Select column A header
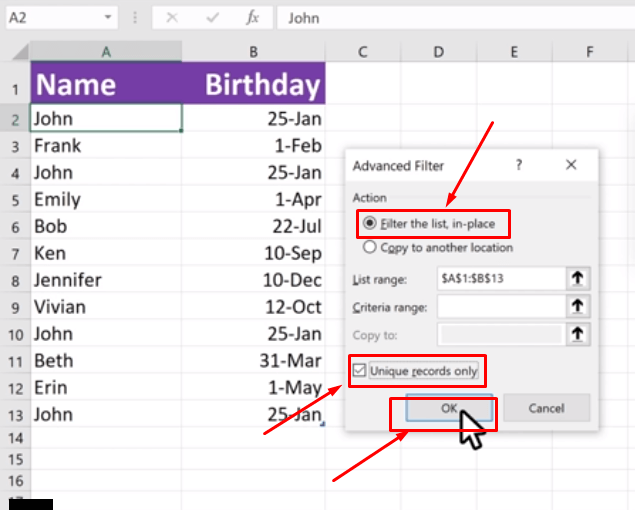The height and width of the screenshot is (510, 635). tap(106, 52)
